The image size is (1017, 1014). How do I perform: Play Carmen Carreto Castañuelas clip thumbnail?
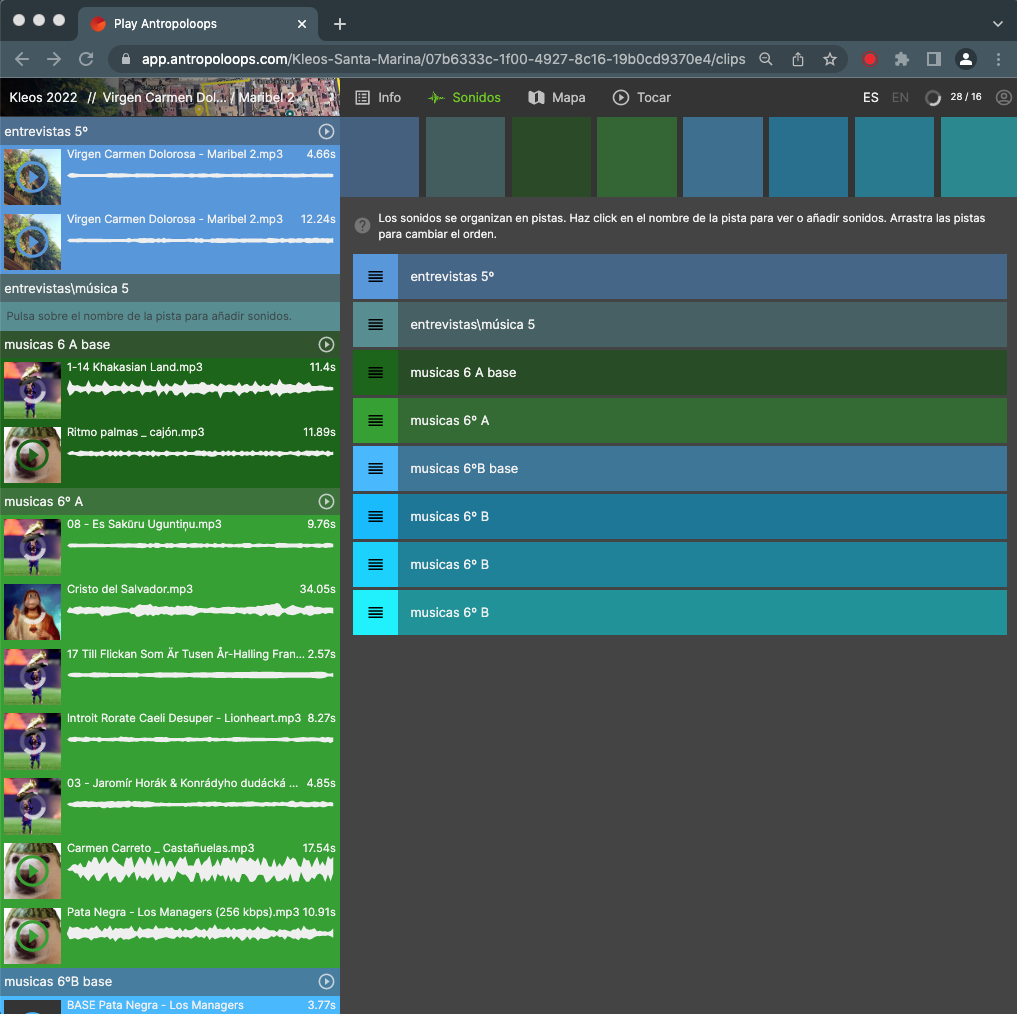point(32,872)
